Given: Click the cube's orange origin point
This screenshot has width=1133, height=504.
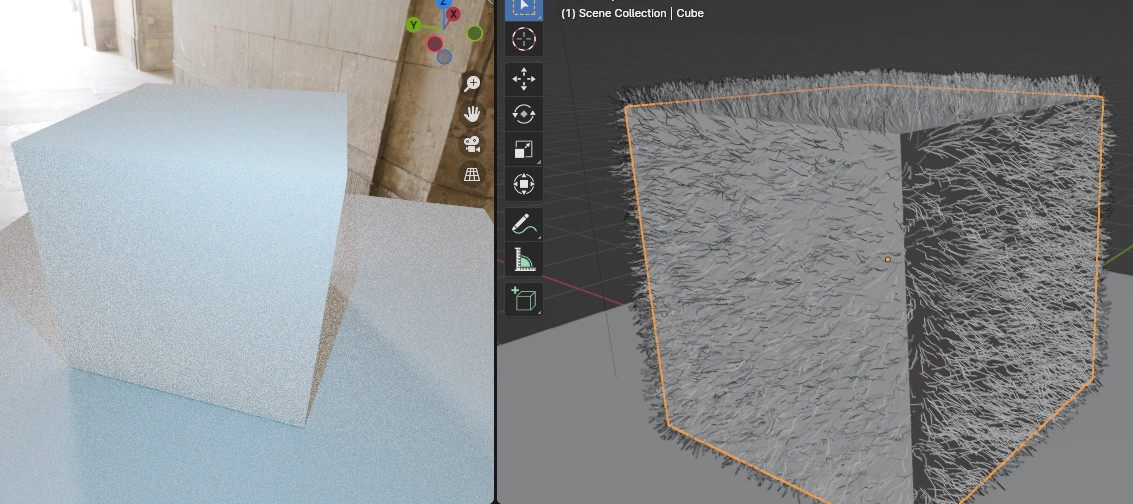Looking at the screenshot, I should [x=887, y=260].
